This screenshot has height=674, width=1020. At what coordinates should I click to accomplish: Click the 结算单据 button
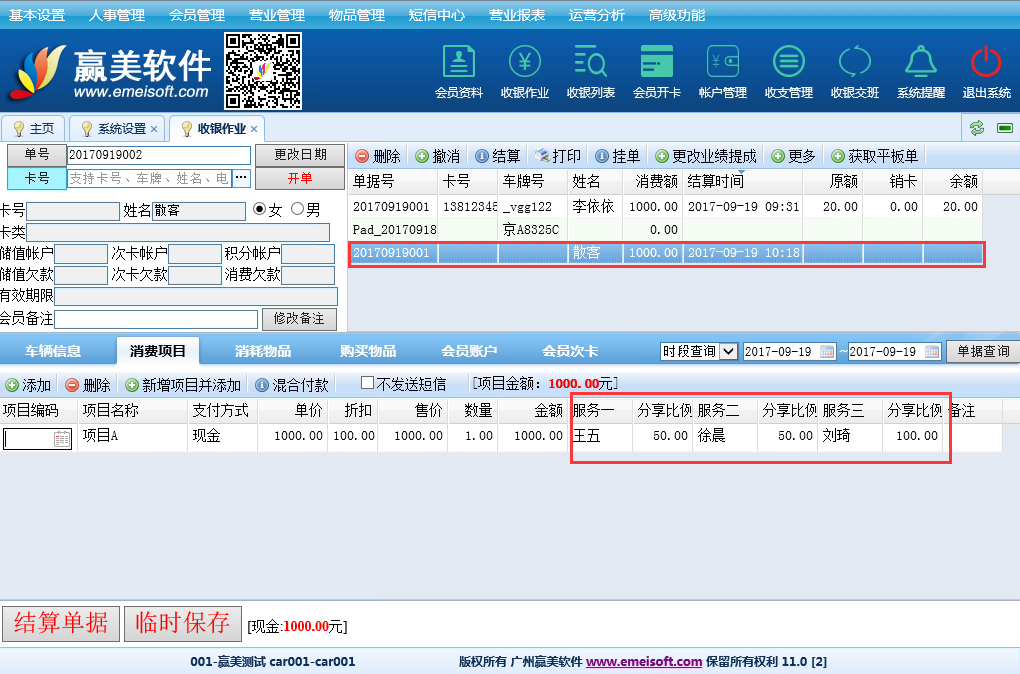pos(61,623)
